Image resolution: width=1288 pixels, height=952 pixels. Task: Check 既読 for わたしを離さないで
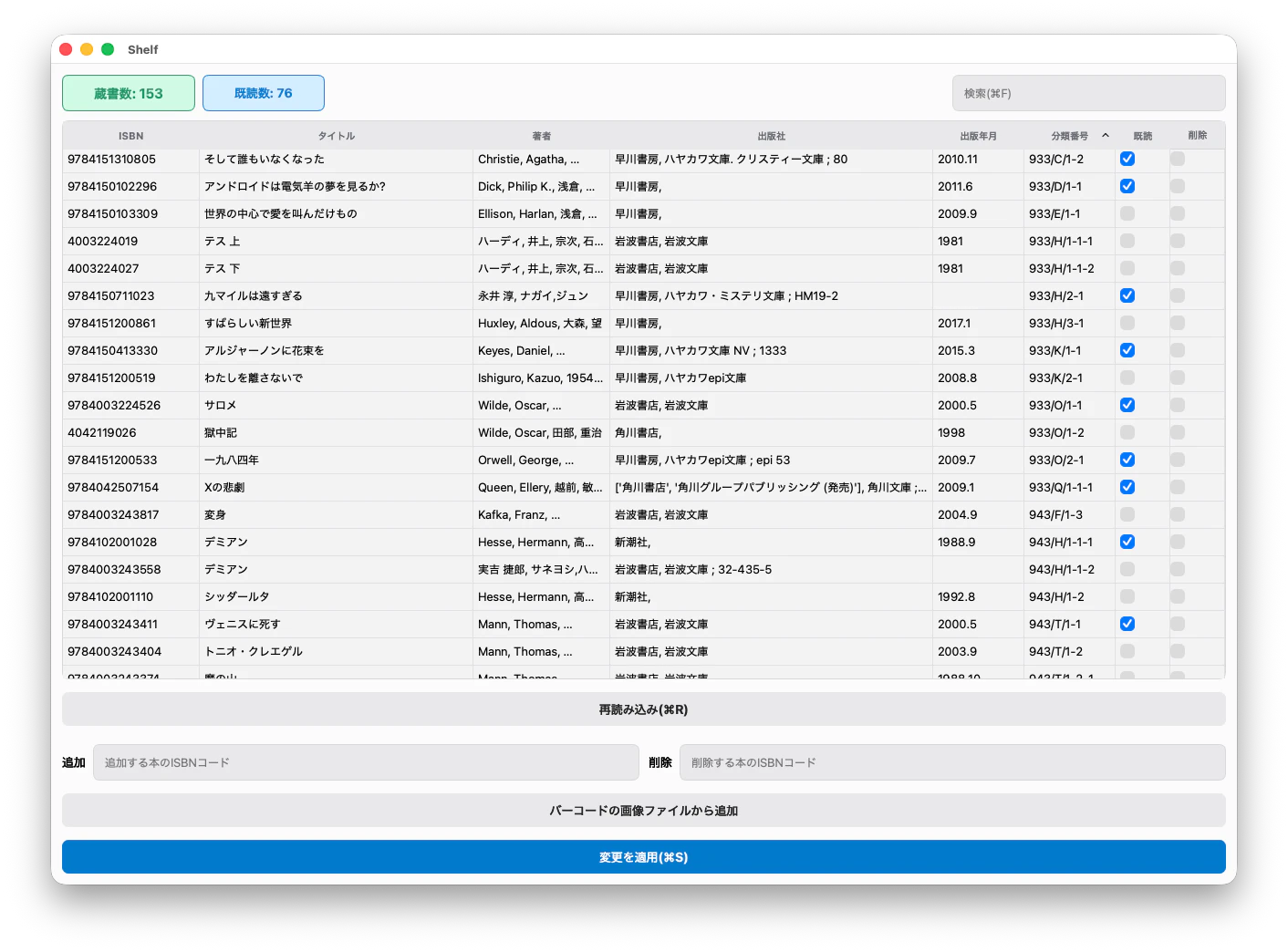[1127, 378]
